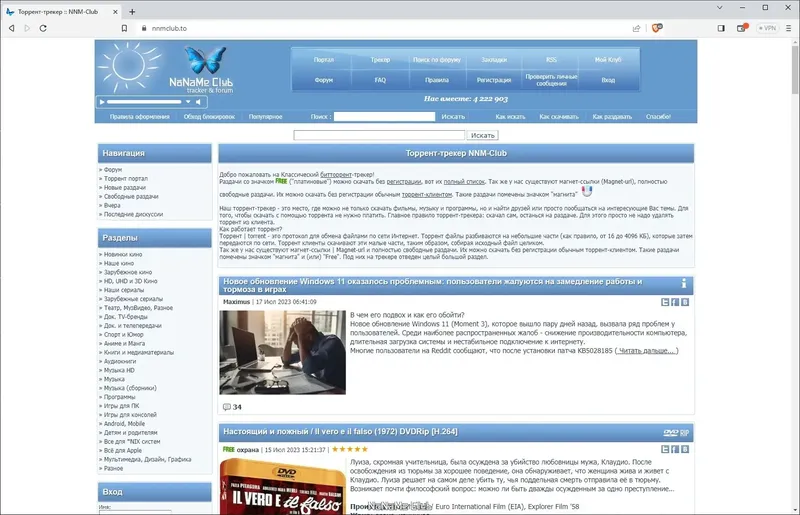This screenshot has width=800, height=515.
Task: Share Windows 11 news via Twitter icon
Action: 665,302
